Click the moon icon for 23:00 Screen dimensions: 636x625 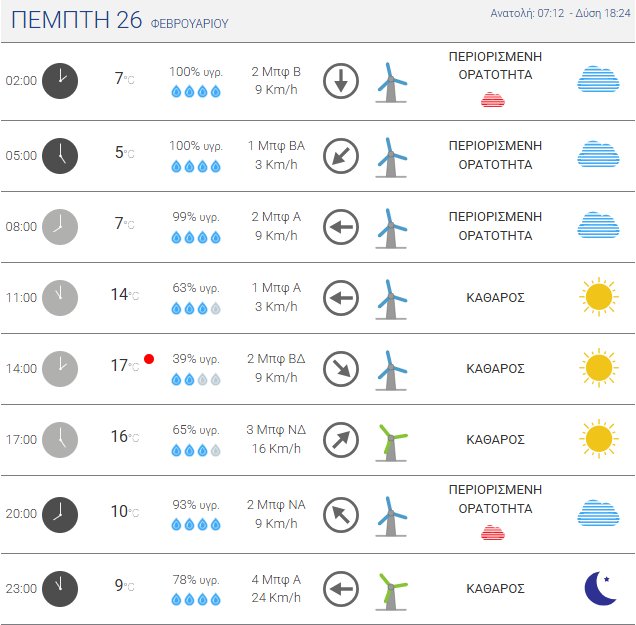coord(599,588)
